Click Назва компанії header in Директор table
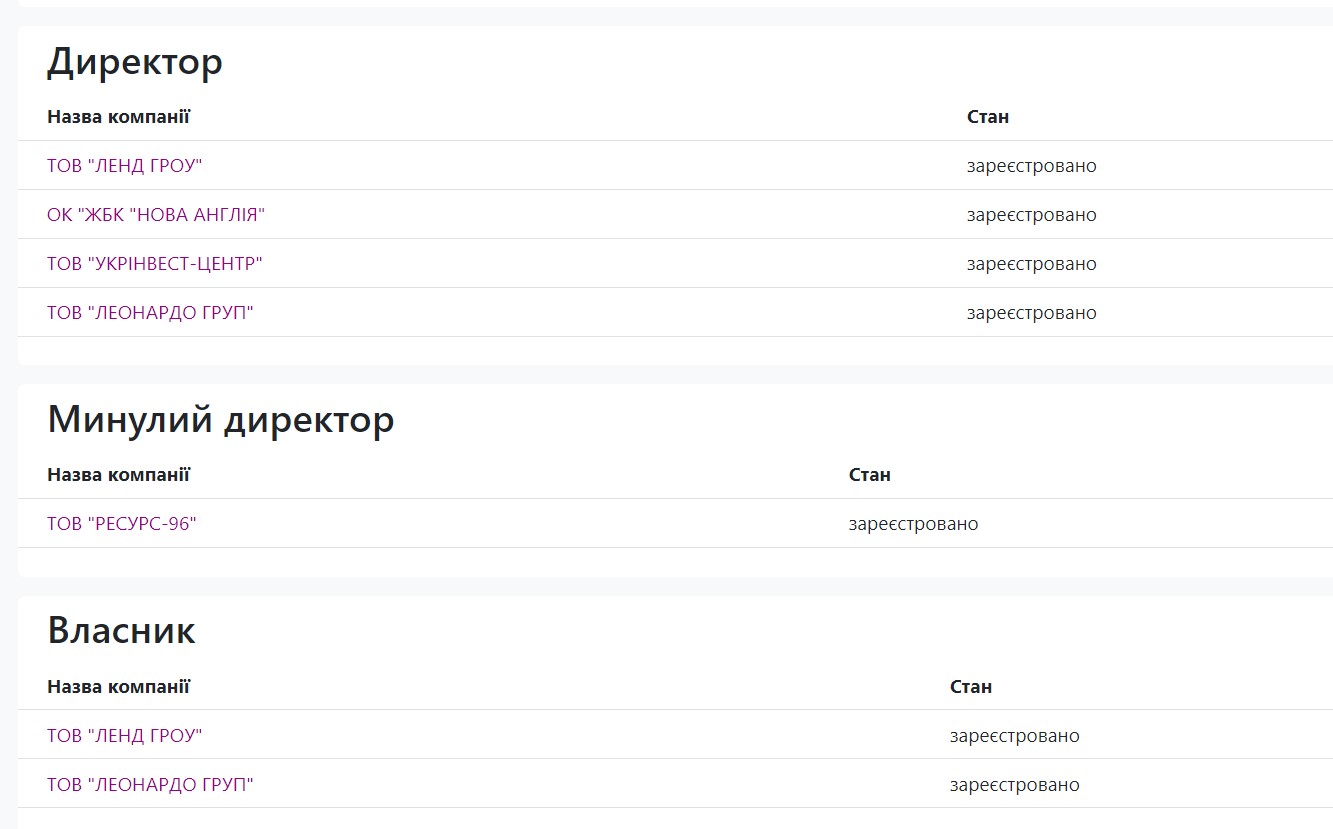 click(x=118, y=117)
